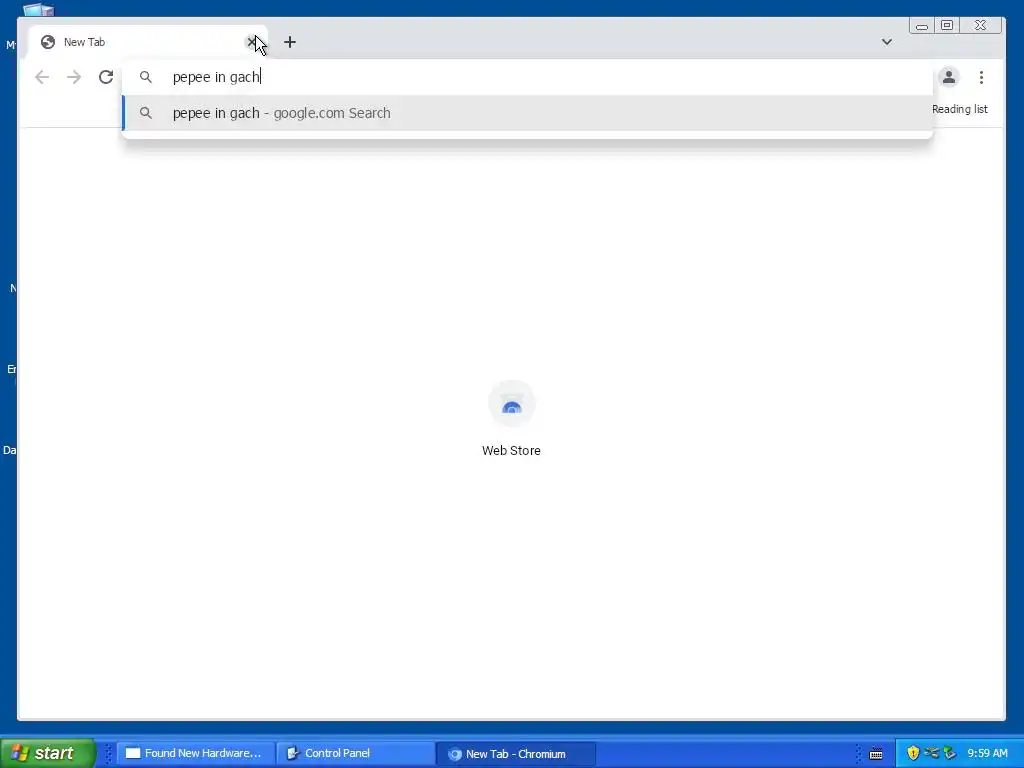Click the address bar text field
The width and height of the screenshot is (1024, 768).
pos(528,77)
